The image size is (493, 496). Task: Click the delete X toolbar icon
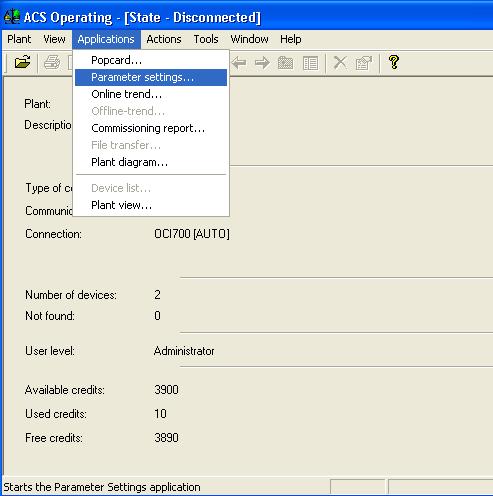[x=340, y=63]
